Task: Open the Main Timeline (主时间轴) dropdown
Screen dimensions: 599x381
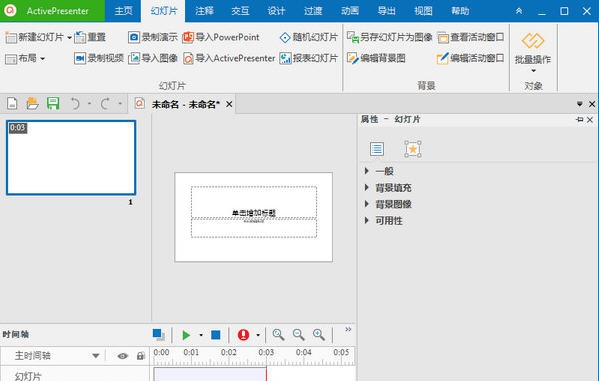Action: point(96,356)
